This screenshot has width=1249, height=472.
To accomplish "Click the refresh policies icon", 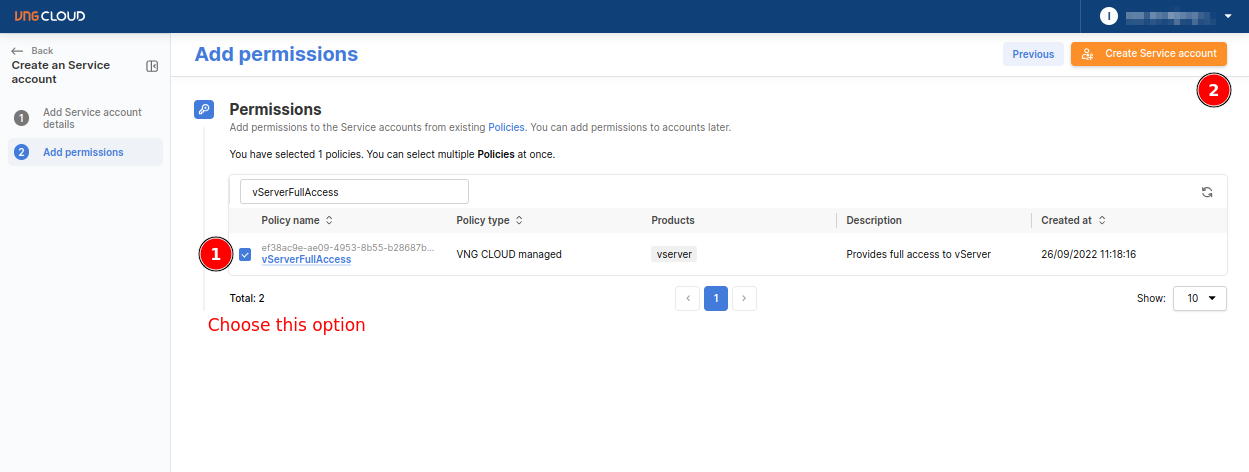I will [x=1207, y=192].
